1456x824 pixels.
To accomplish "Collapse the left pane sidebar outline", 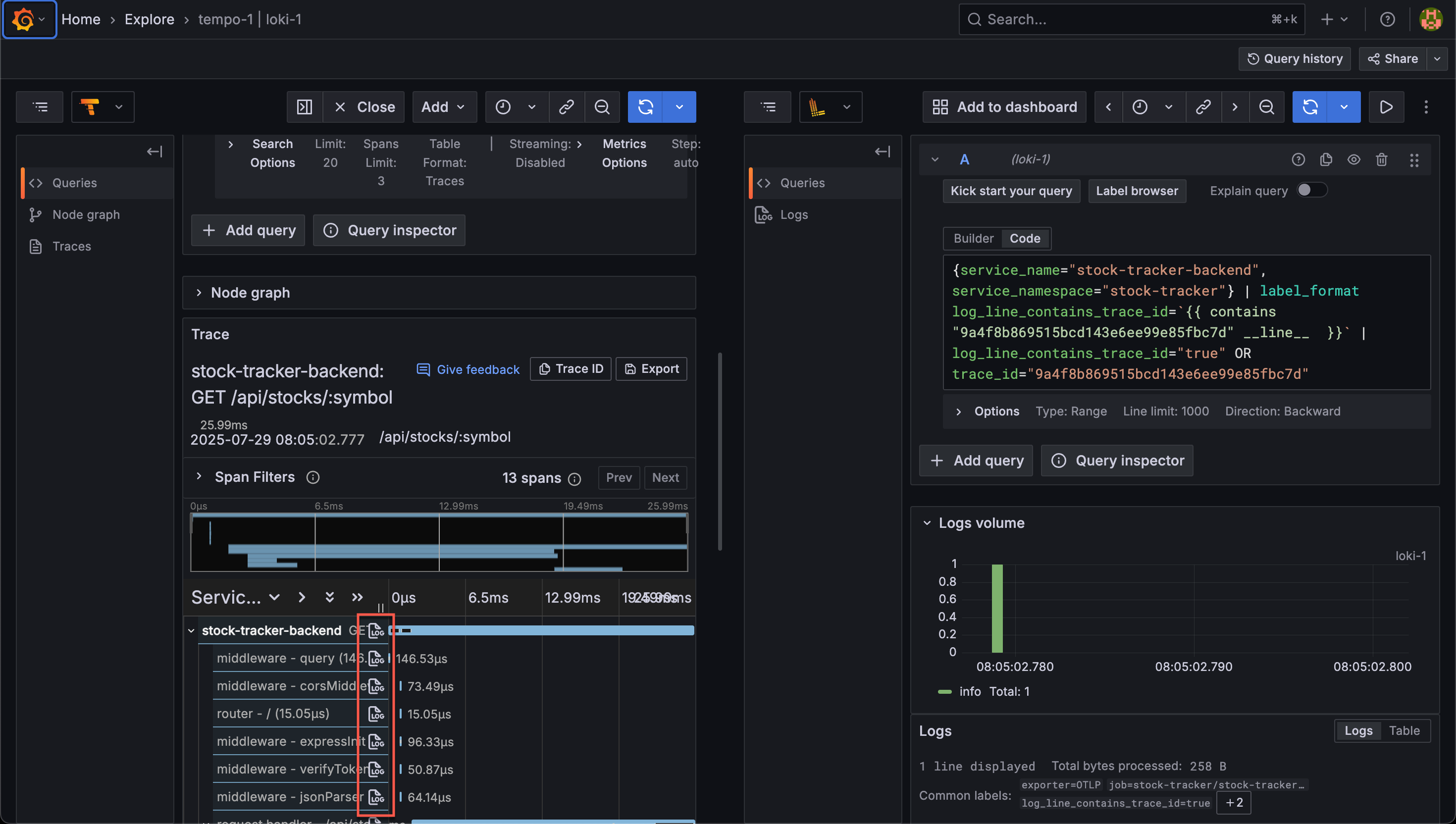I will [x=155, y=151].
